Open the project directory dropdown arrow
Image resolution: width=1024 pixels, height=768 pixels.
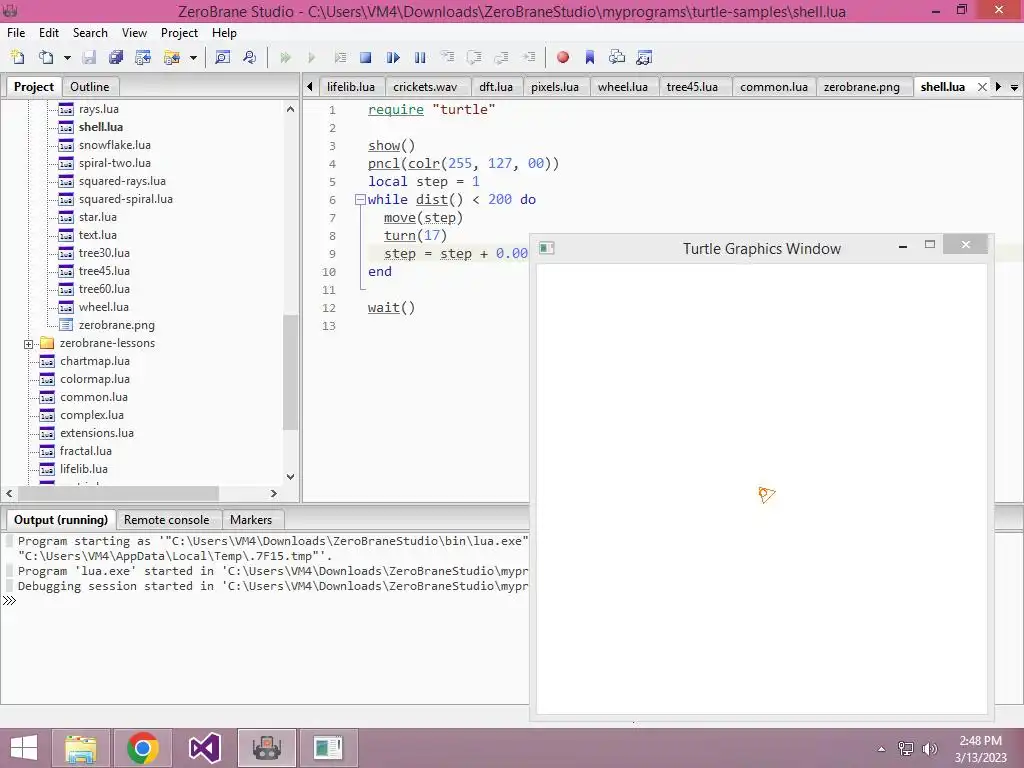[x=193, y=57]
